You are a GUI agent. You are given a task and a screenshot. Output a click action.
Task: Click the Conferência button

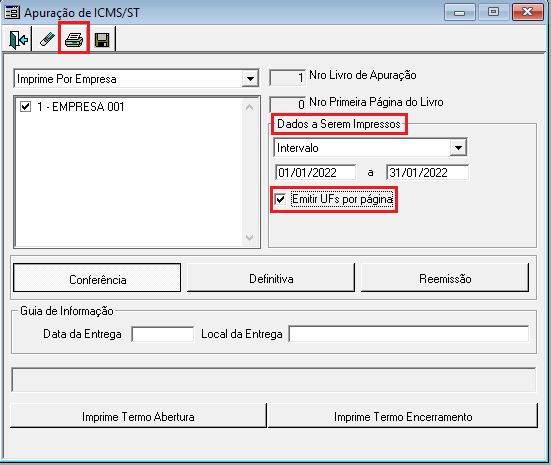click(97, 278)
